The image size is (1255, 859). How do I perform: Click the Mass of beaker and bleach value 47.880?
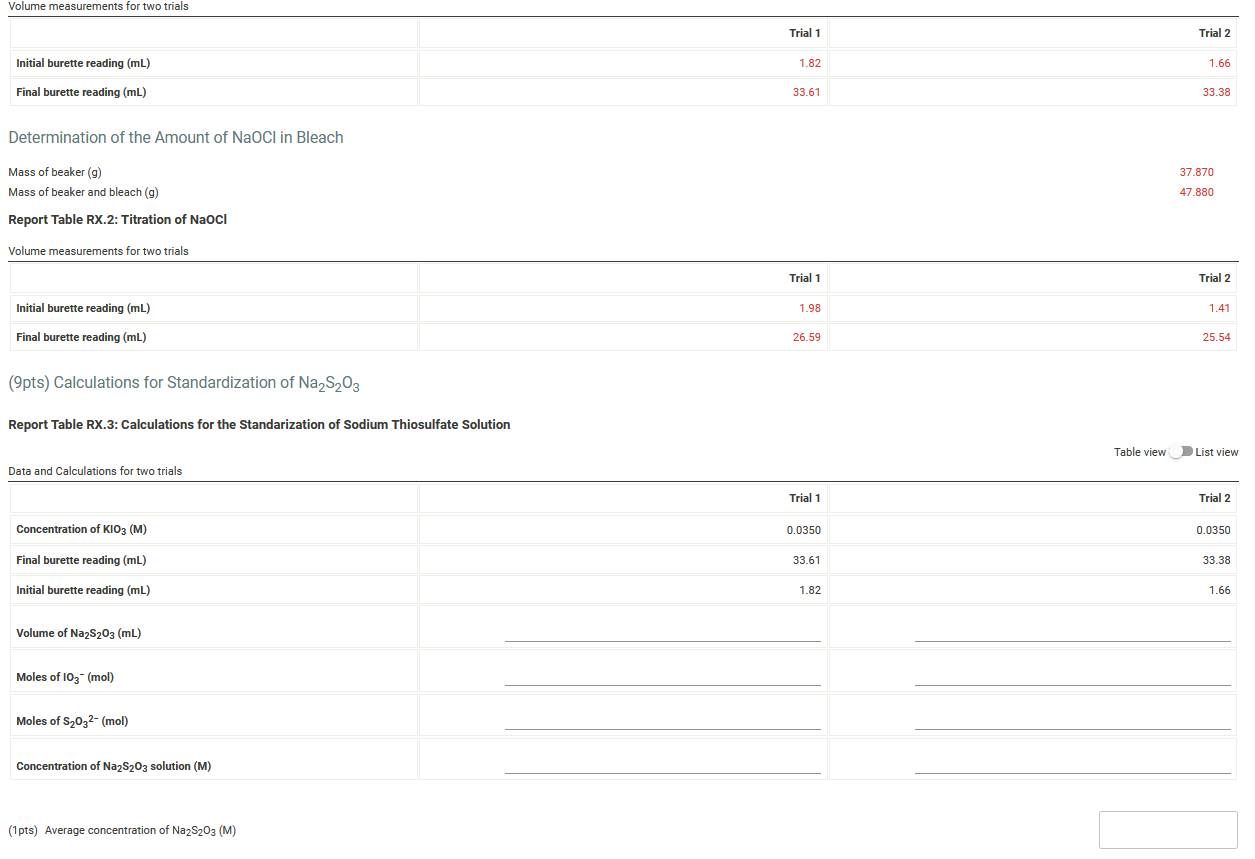1197,192
